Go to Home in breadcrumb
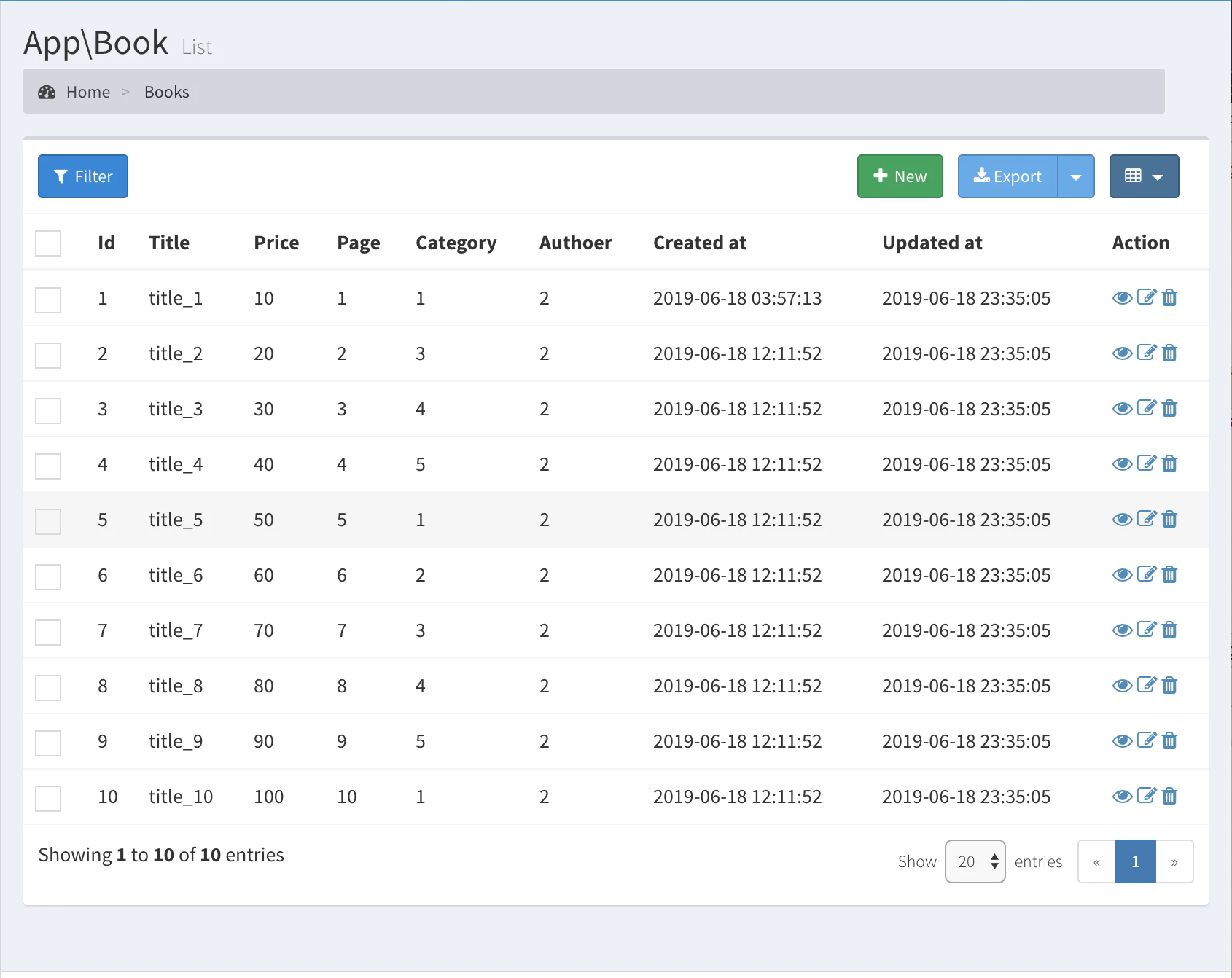1232x978 pixels. click(88, 92)
